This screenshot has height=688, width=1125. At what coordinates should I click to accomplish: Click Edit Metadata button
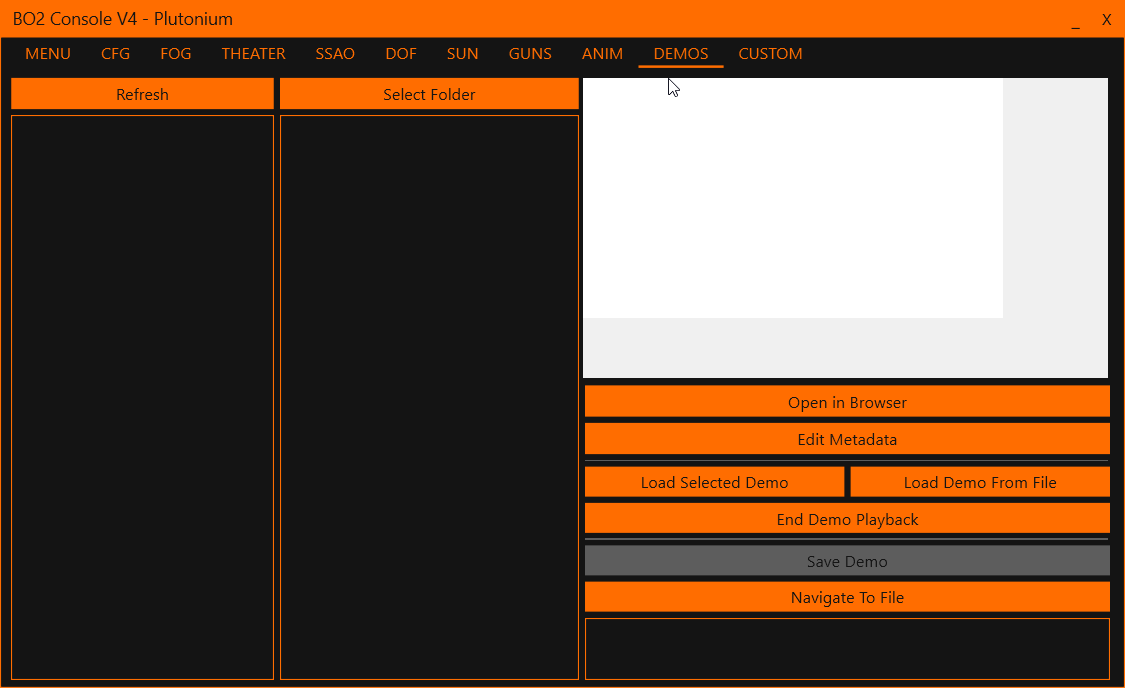point(847,439)
